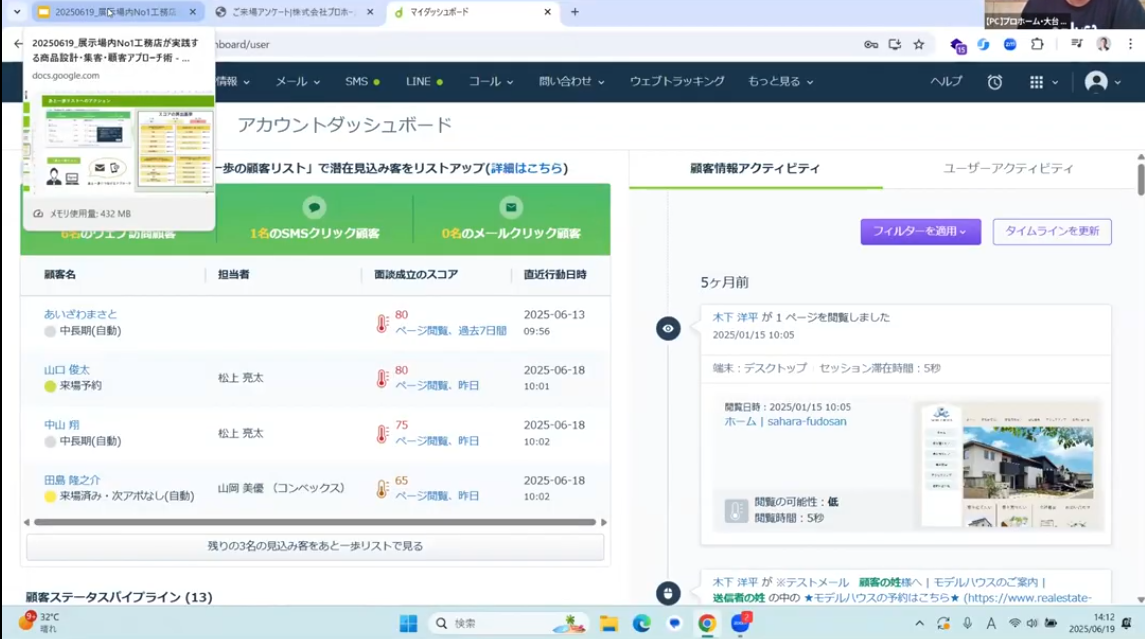Click the thermometer icon for 中山 翔
The image size is (1145, 639).
(382, 433)
